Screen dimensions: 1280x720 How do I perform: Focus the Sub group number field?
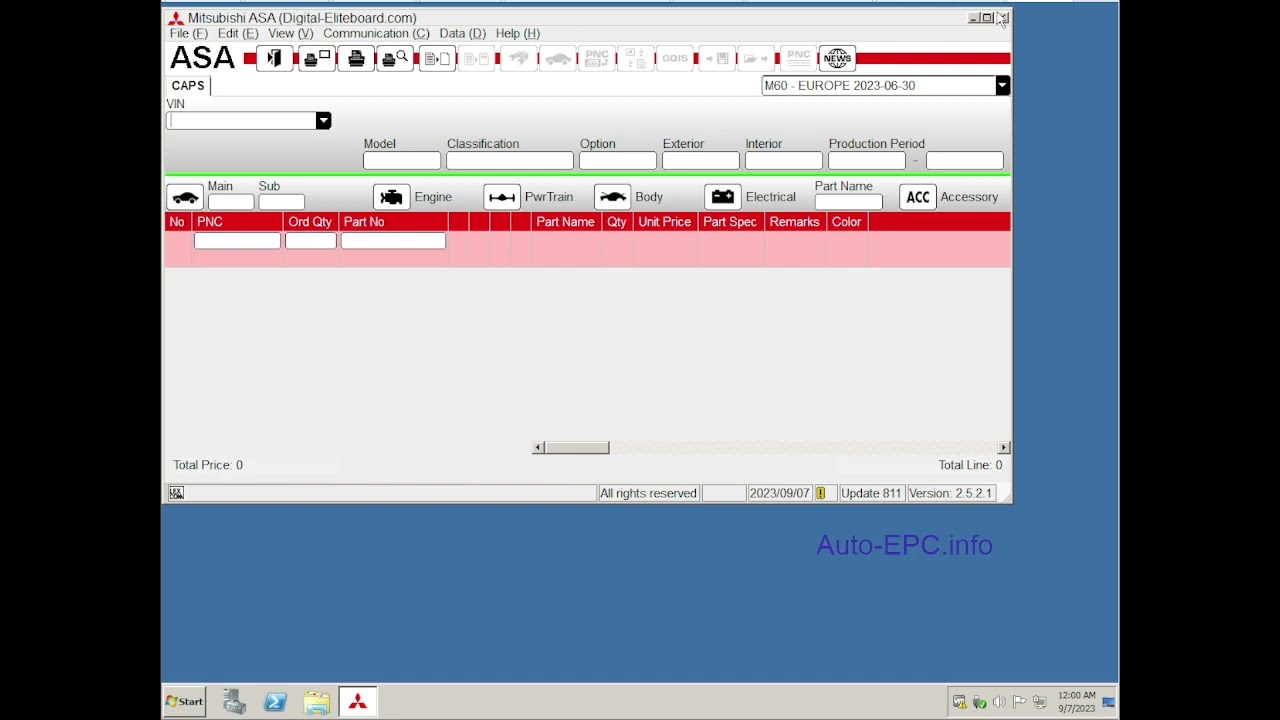click(282, 202)
